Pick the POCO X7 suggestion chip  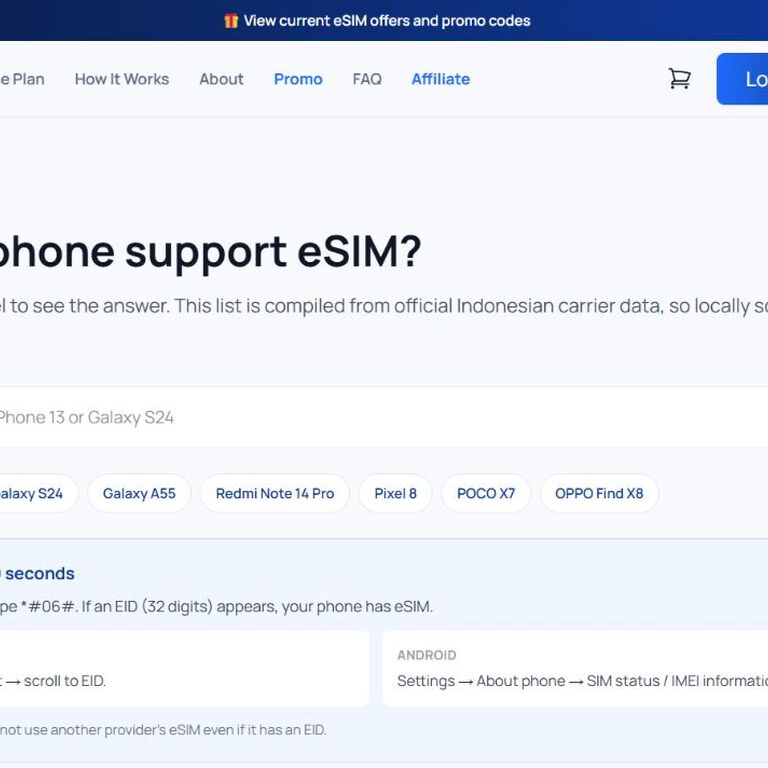(x=486, y=493)
